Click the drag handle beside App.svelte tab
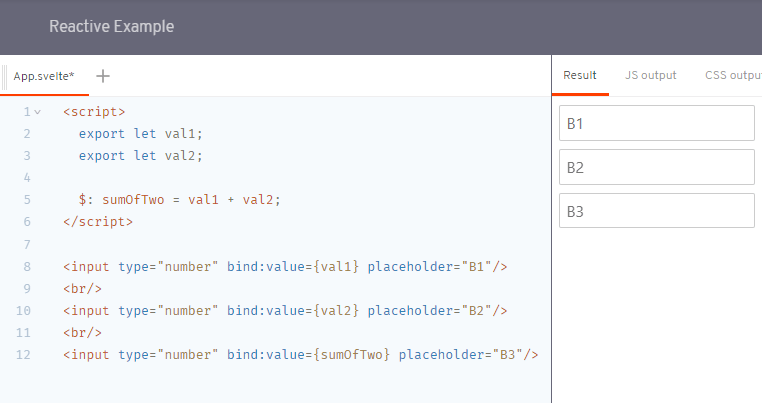Screen dimensions: 762x403 pos(5,76)
